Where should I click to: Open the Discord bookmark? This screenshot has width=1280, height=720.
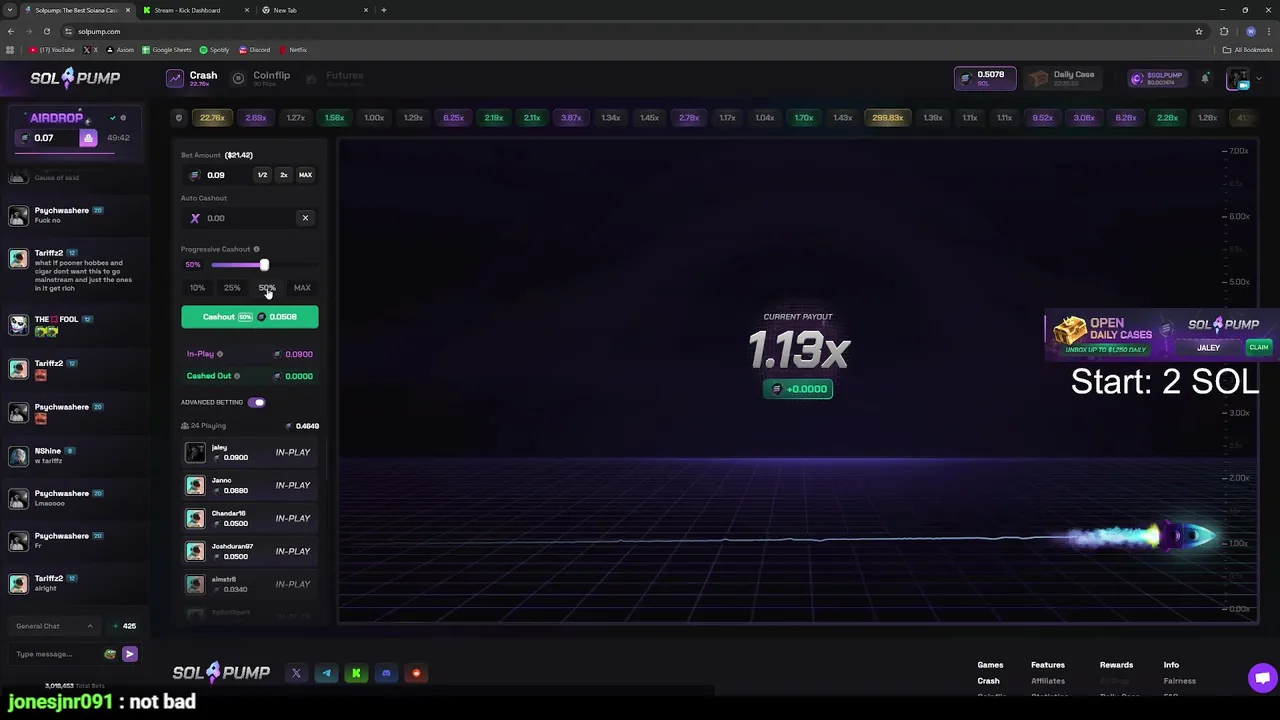point(255,50)
